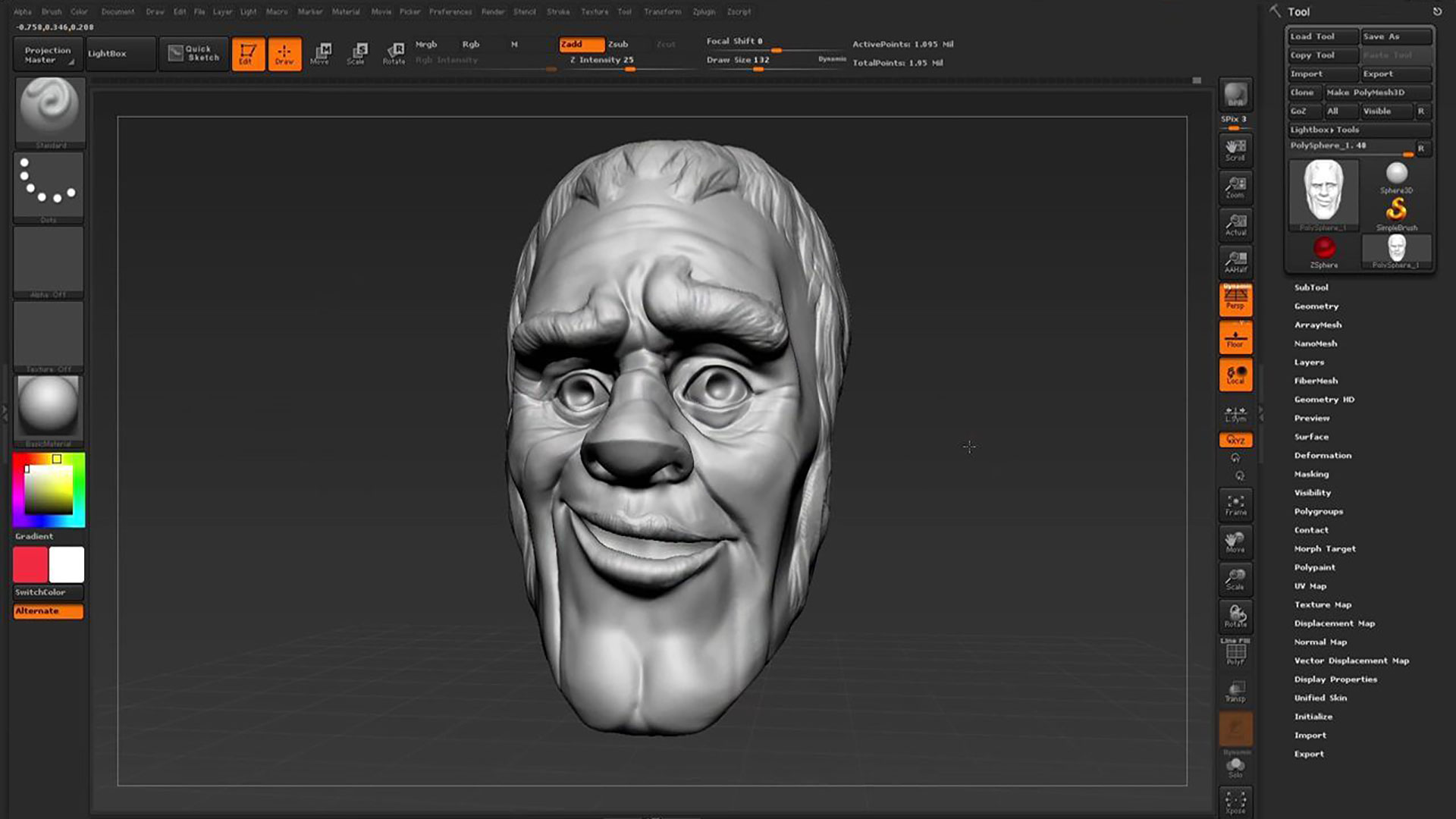Expand the Display Properties section
The image size is (1456, 819).
pyautogui.click(x=1335, y=679)
